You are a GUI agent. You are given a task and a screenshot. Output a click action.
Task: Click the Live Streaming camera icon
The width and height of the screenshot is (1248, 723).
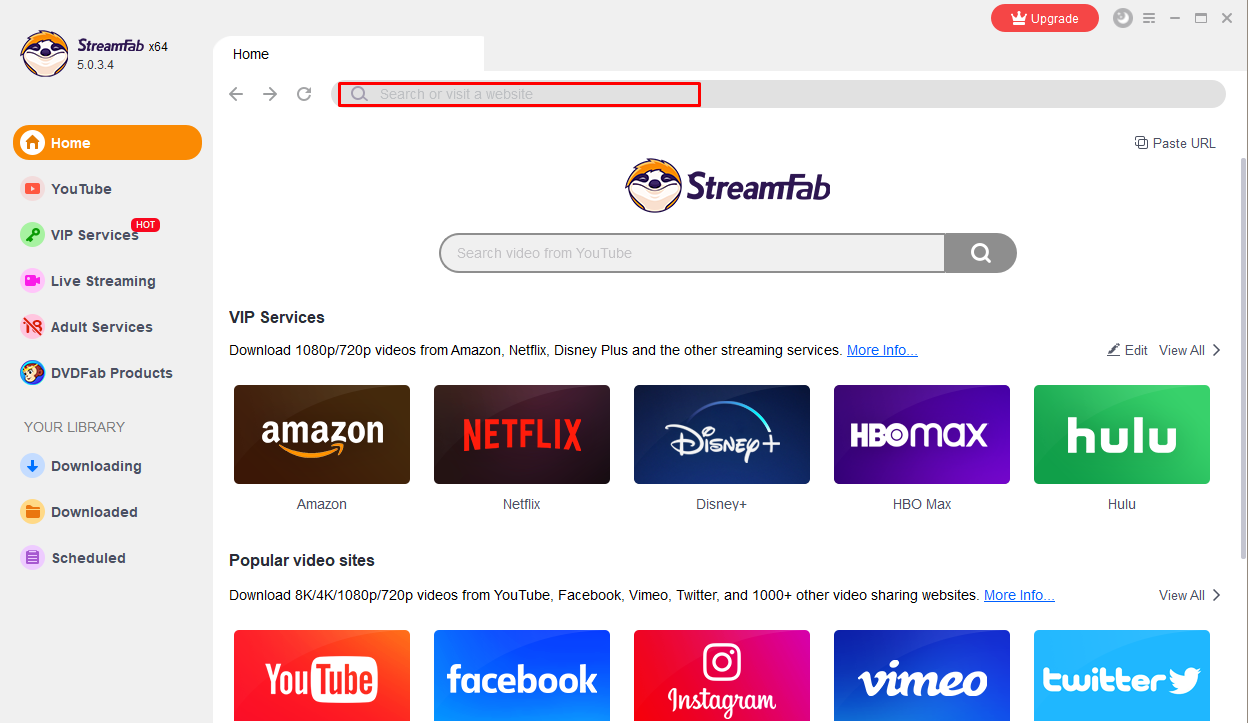pyautogui.click(x=33, y=281)
